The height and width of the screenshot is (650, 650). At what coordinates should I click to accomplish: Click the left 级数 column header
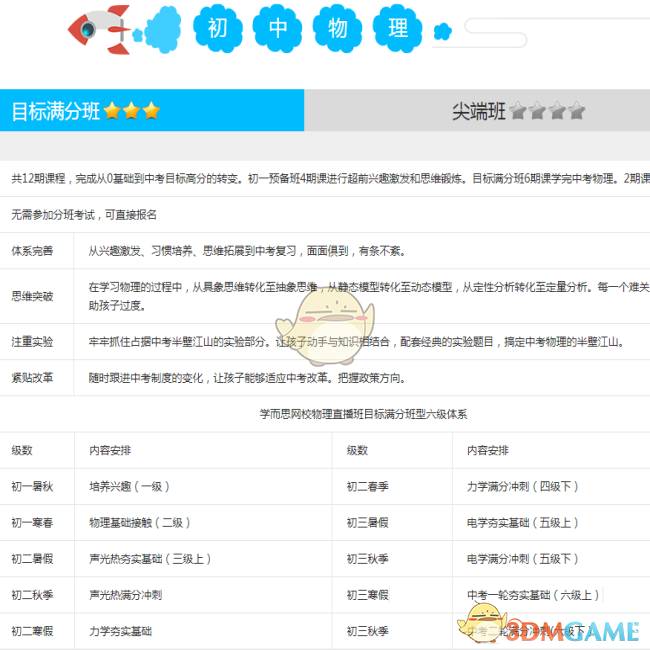click(x=22, y=450)
